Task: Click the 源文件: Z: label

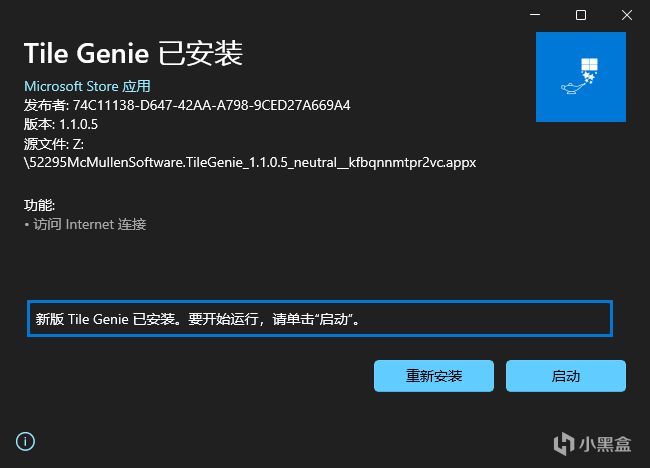Action: pos(54,144)
